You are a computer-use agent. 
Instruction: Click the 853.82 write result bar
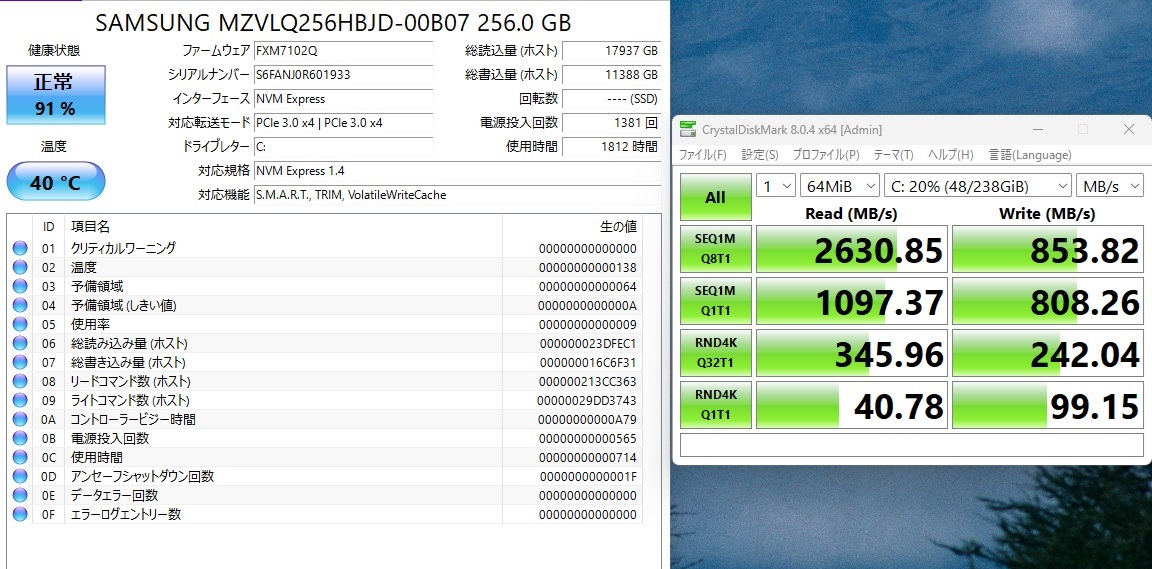[1048, 248]
